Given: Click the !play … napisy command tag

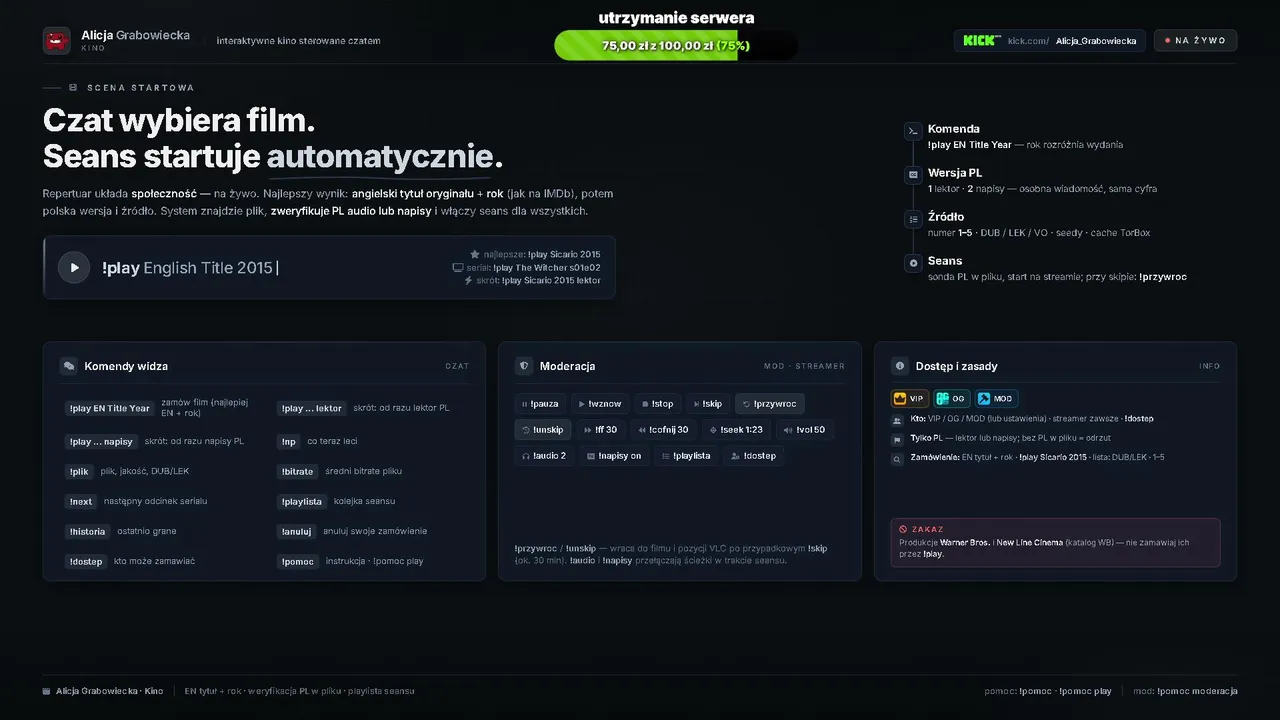Looking at the screenshot, I should [101, 441].
